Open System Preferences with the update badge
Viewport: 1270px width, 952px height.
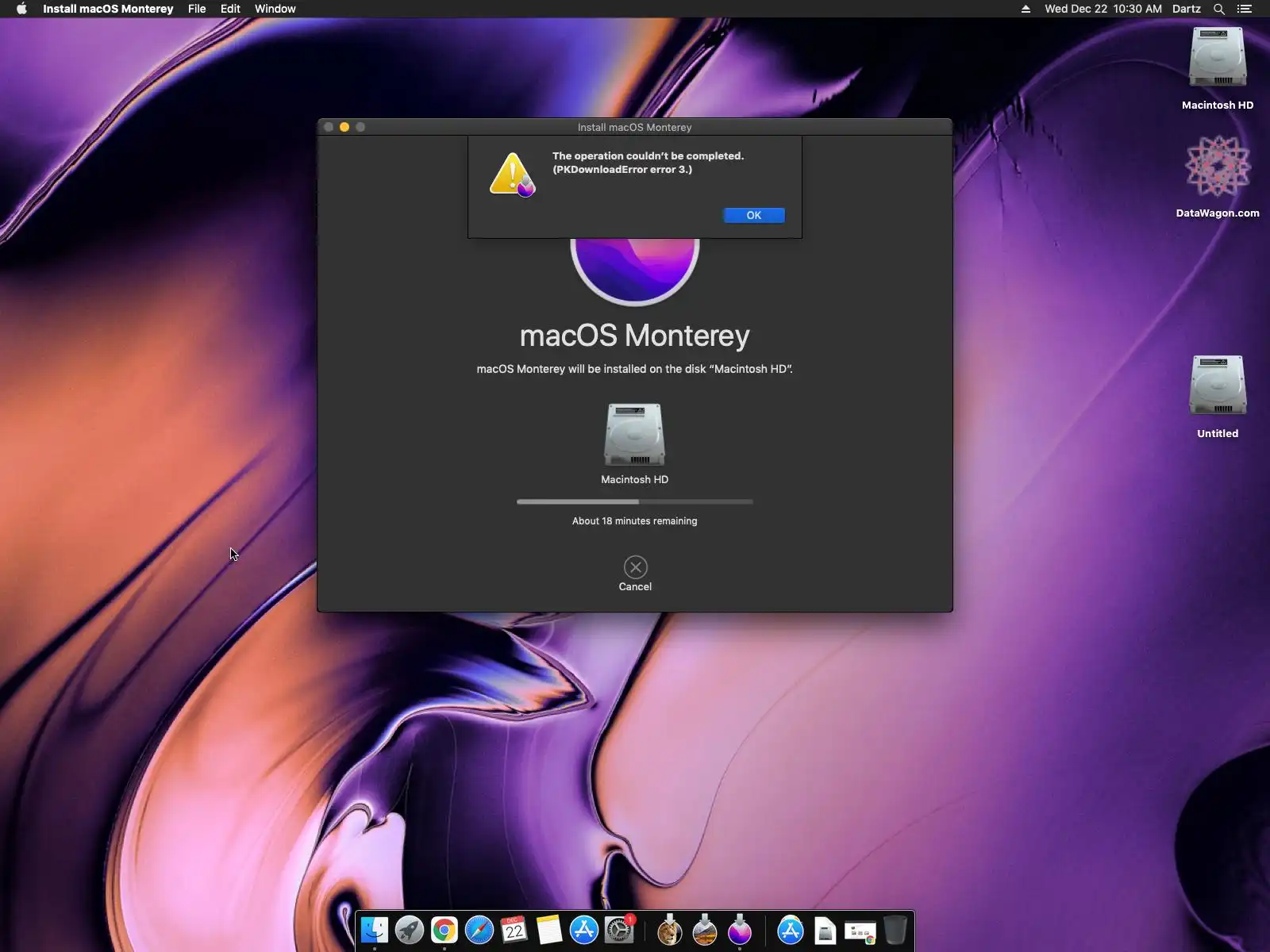619,930
